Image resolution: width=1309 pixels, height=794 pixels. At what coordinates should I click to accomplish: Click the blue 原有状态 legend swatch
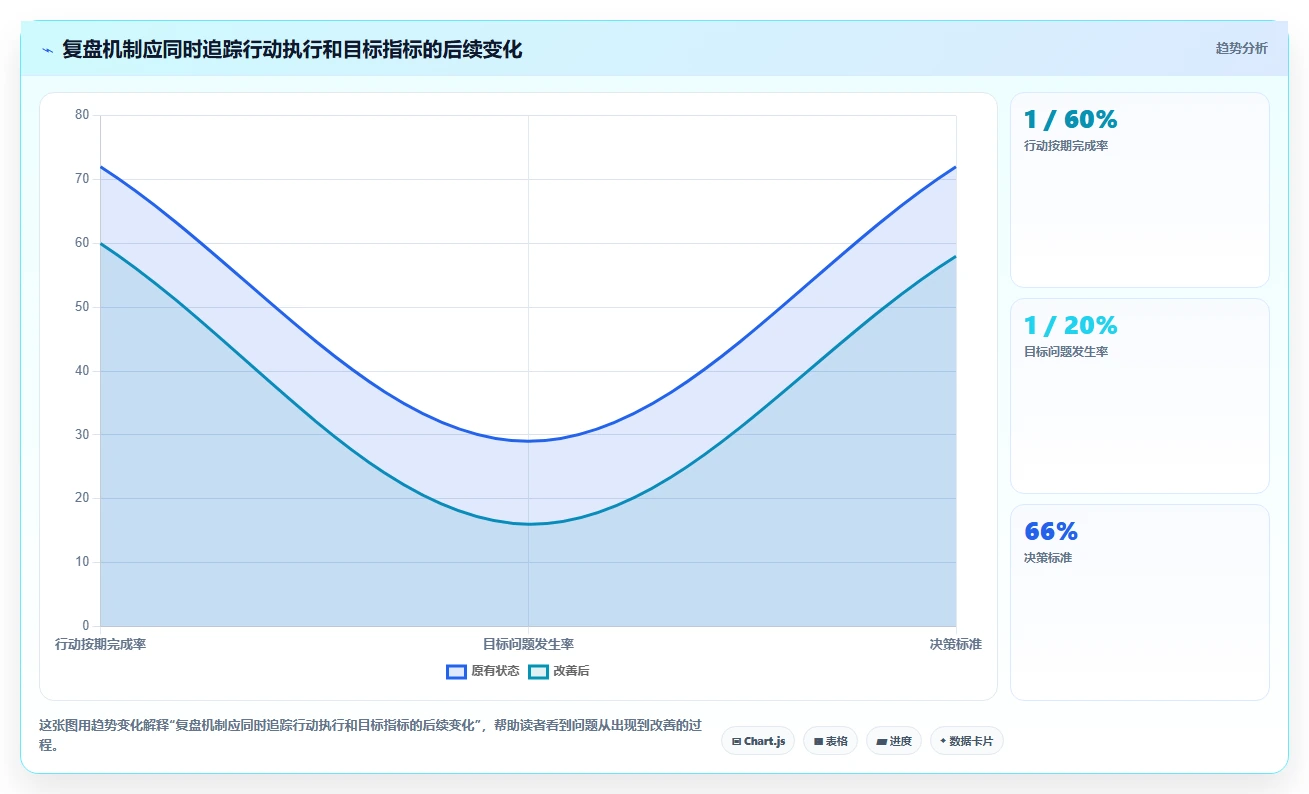click(456, 672)
